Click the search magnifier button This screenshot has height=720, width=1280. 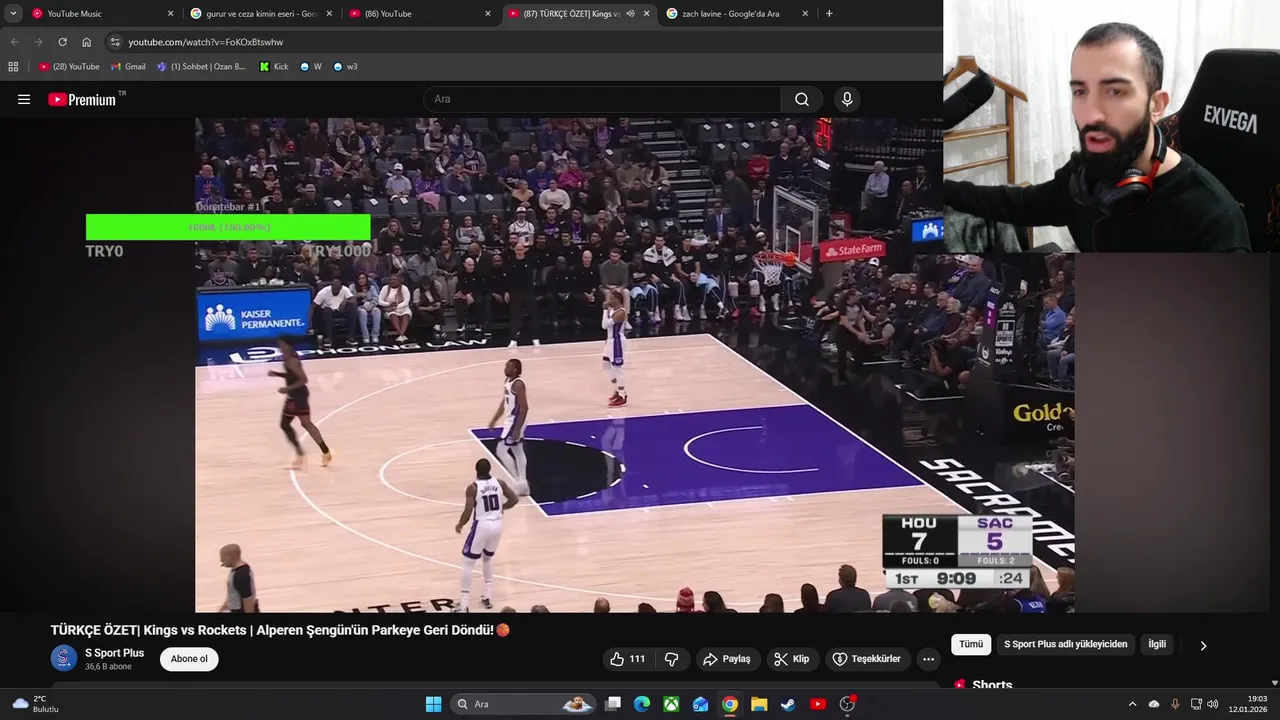click(x=802, y=99)
